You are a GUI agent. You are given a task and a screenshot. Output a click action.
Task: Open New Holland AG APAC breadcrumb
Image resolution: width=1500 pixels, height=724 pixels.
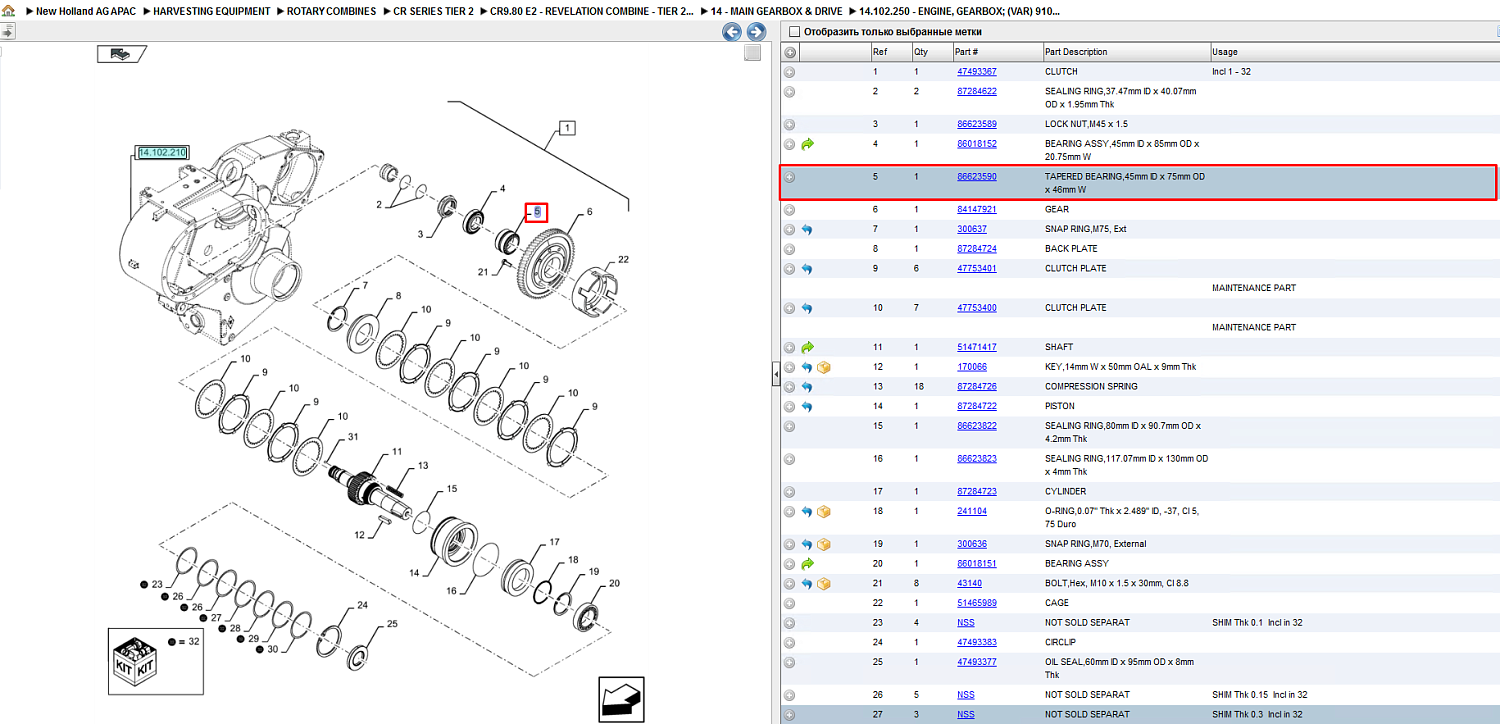[x=86, y=11]
